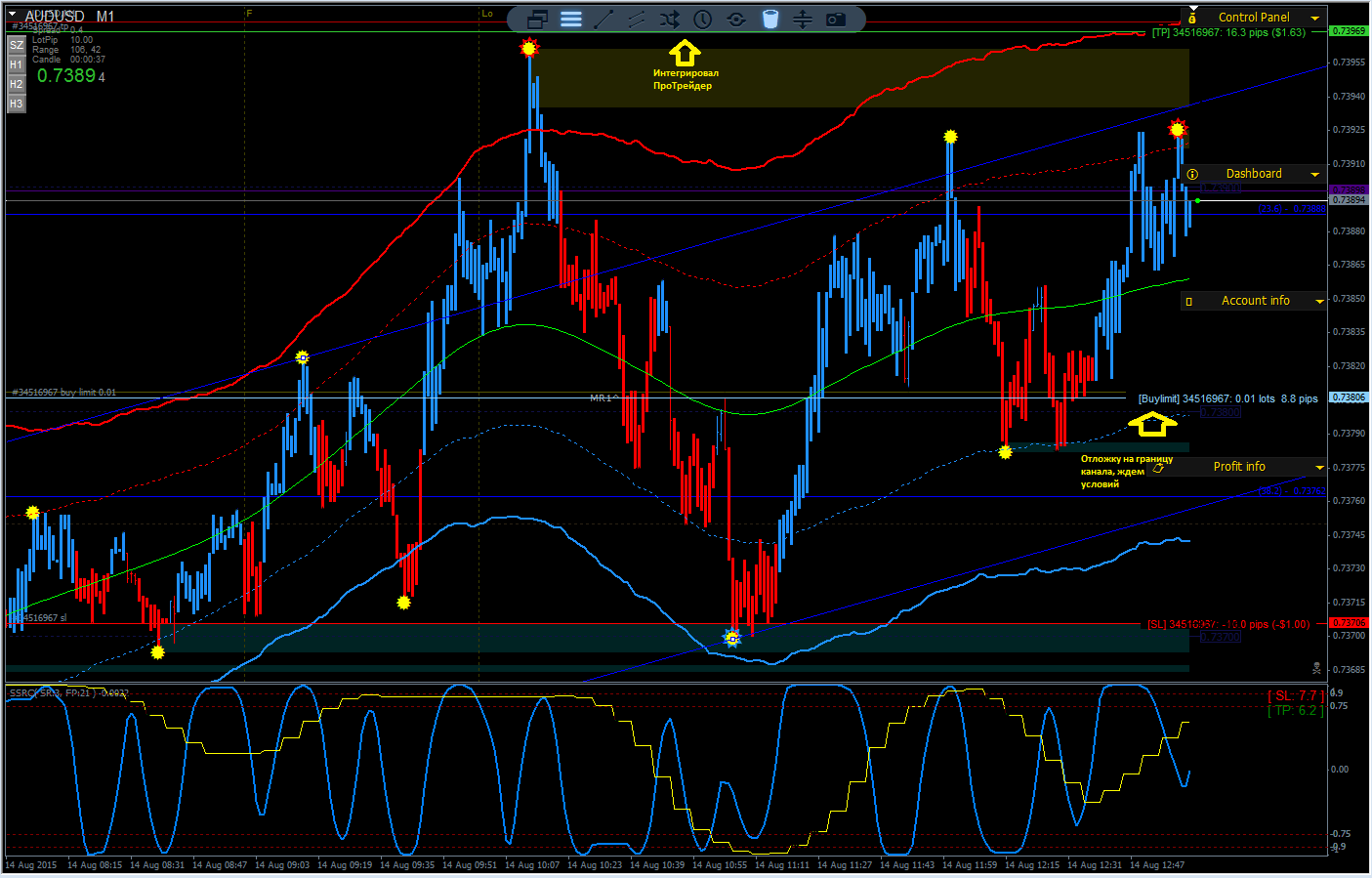Click the 0.73969 take profit price tag
The width and height of the screenshot is (1372, 878).
pos(1349,31)
